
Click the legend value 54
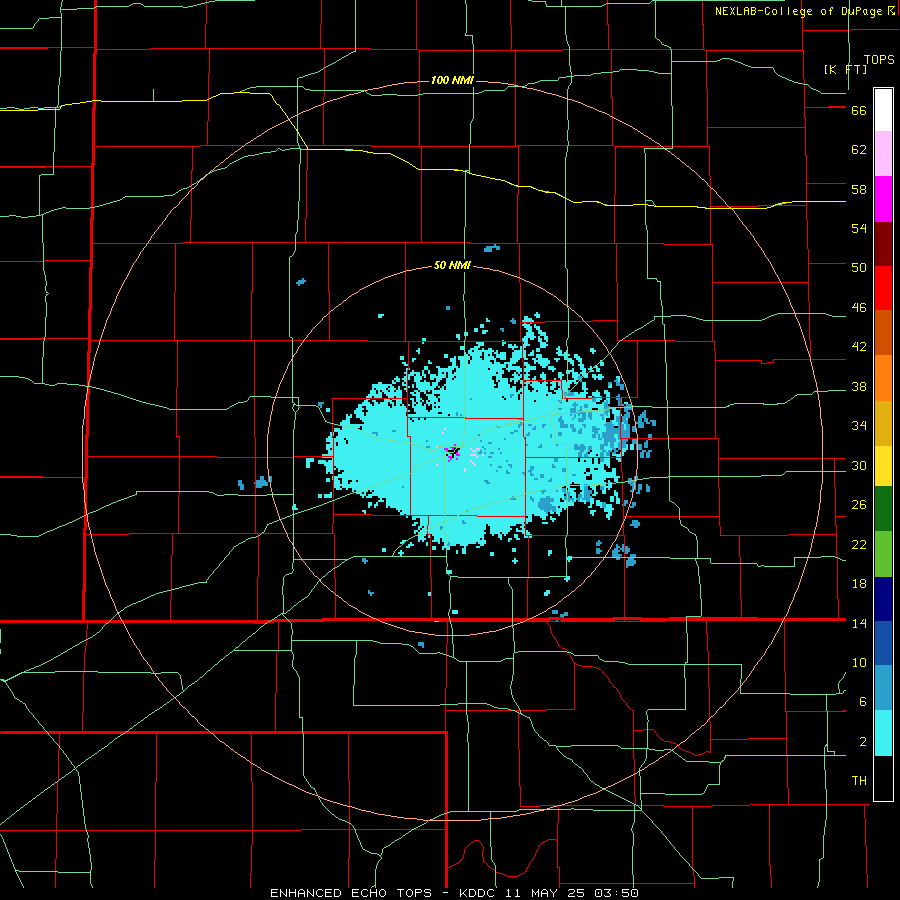pos(859,228)
